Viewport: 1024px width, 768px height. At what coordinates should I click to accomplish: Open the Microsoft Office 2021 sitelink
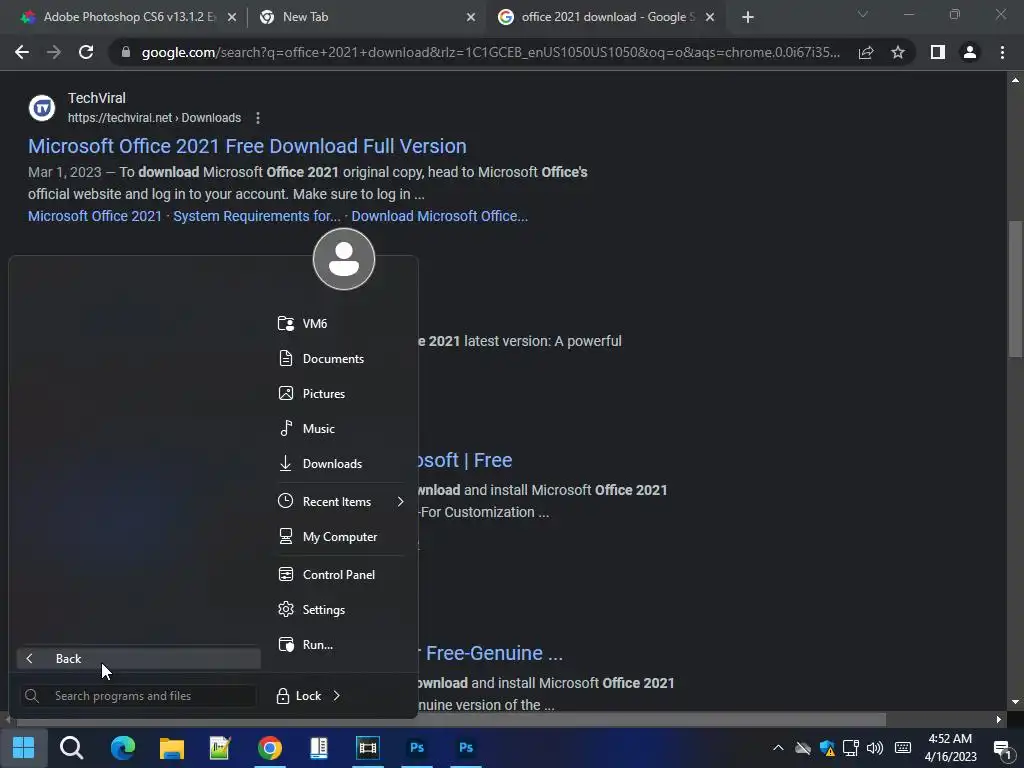[95, 216]
